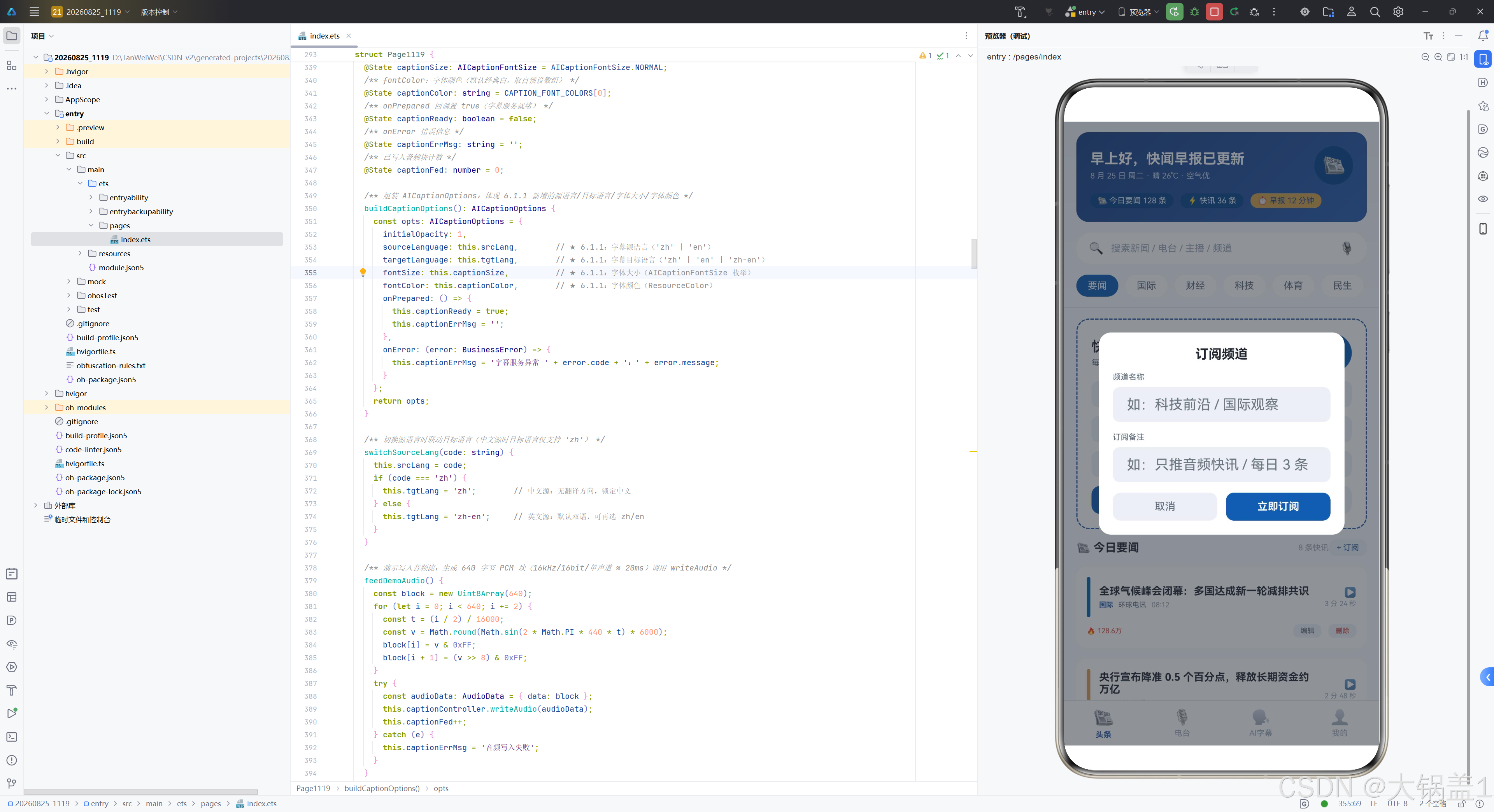Image resolution: width=1494 pixels, height=812 pixels.
Task: Select the 财经 news category tab
Action: [1195, 285]
